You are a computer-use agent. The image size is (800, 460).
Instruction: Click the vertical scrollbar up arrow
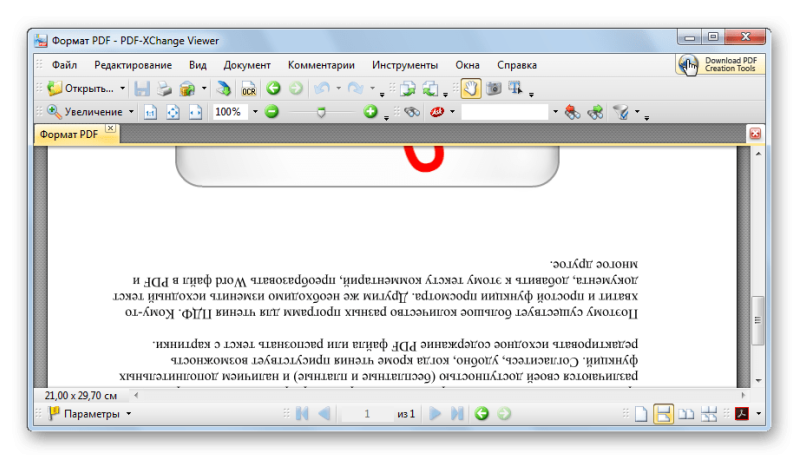pos(758,154)
